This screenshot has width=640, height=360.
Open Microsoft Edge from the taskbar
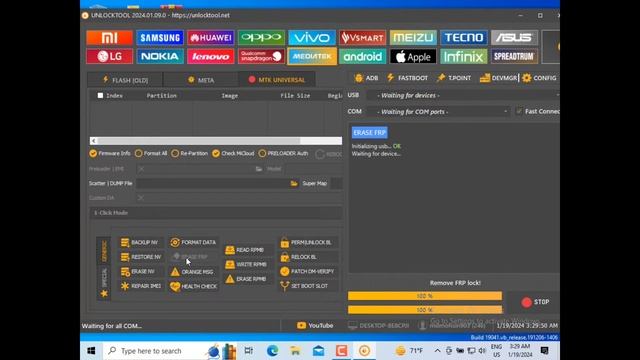click(273, 351)
